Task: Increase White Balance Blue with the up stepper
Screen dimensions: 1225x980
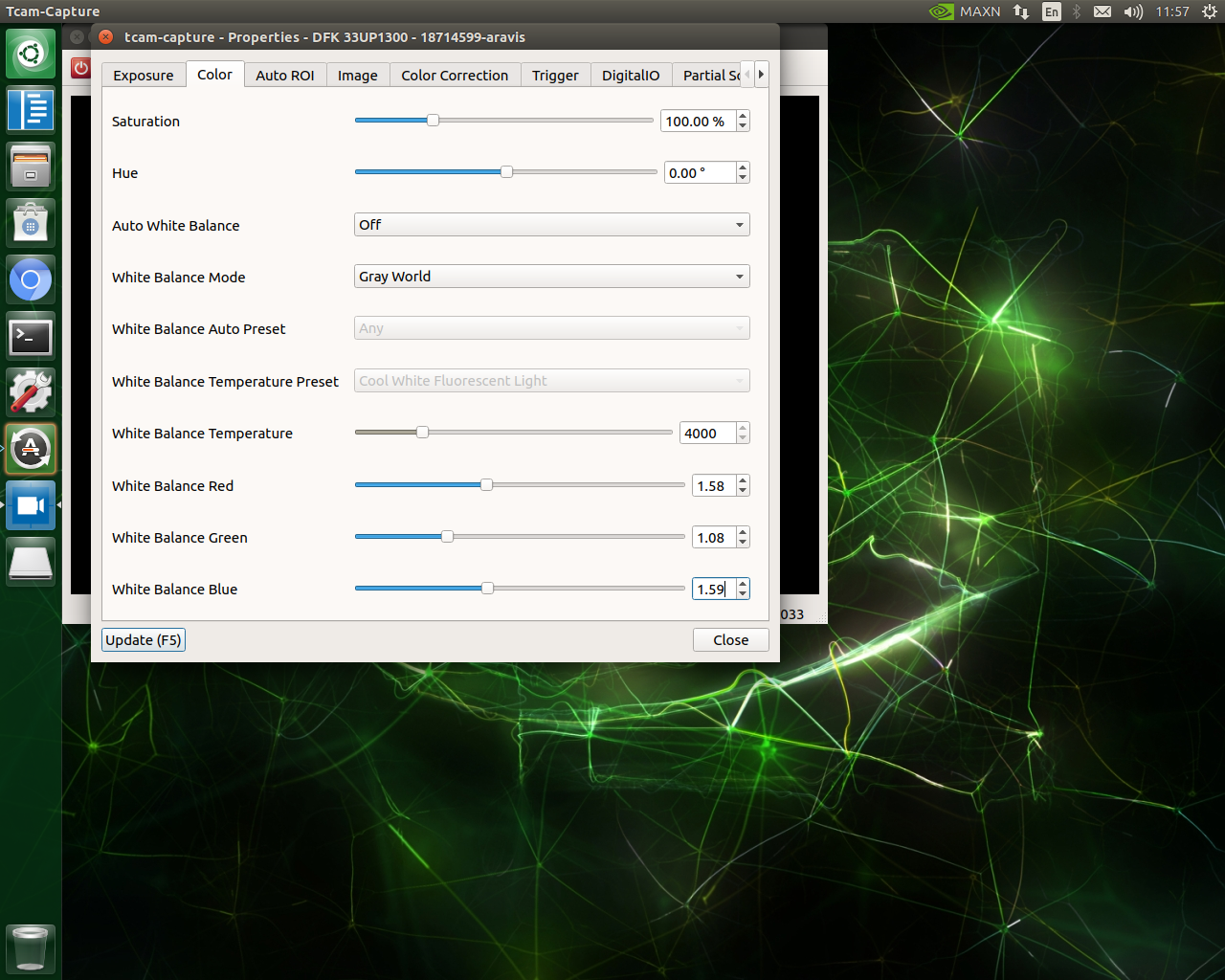Action: 743,583
